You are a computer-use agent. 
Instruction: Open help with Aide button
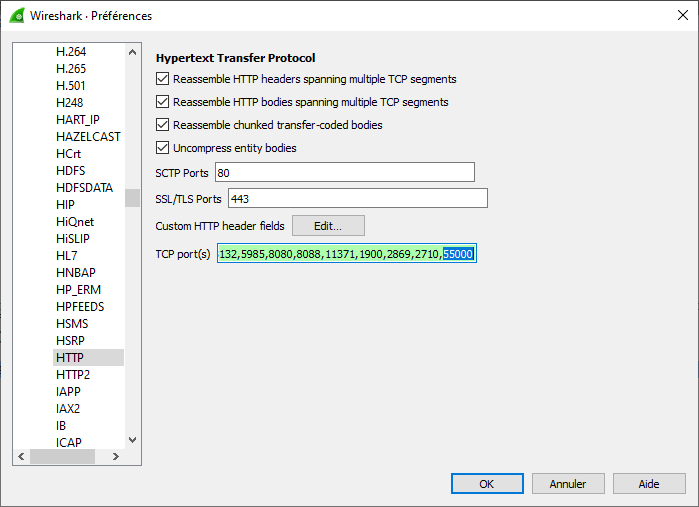click(x=649, y=484)
